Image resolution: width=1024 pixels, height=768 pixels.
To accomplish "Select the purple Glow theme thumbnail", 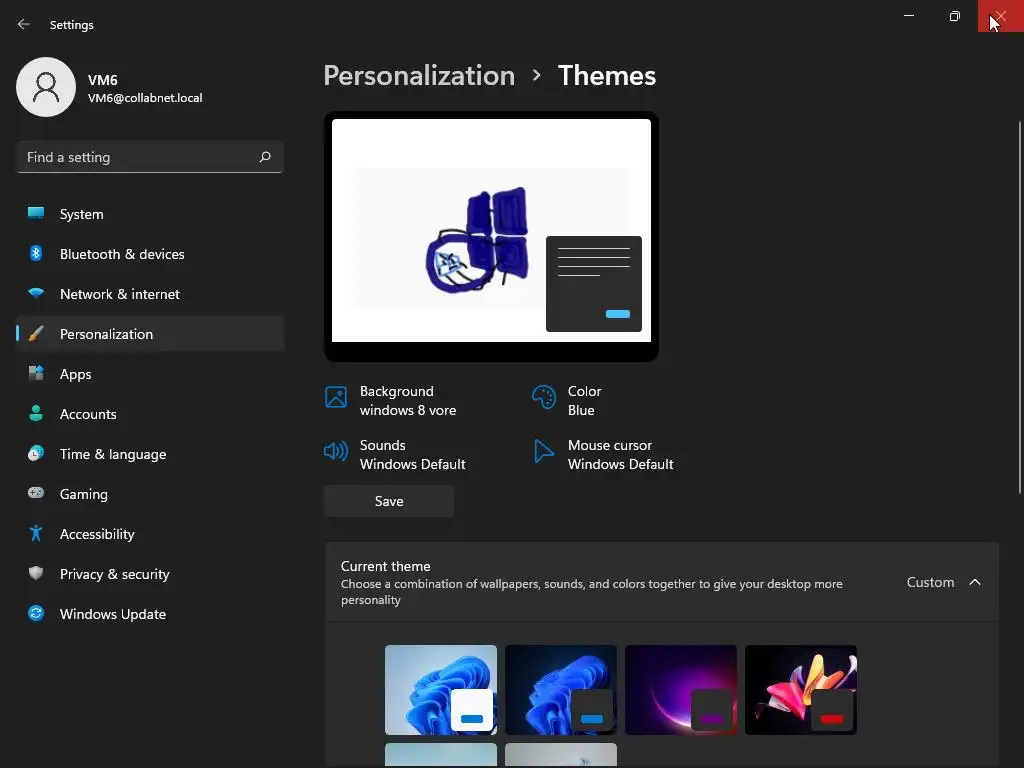I will pos(681,690).
